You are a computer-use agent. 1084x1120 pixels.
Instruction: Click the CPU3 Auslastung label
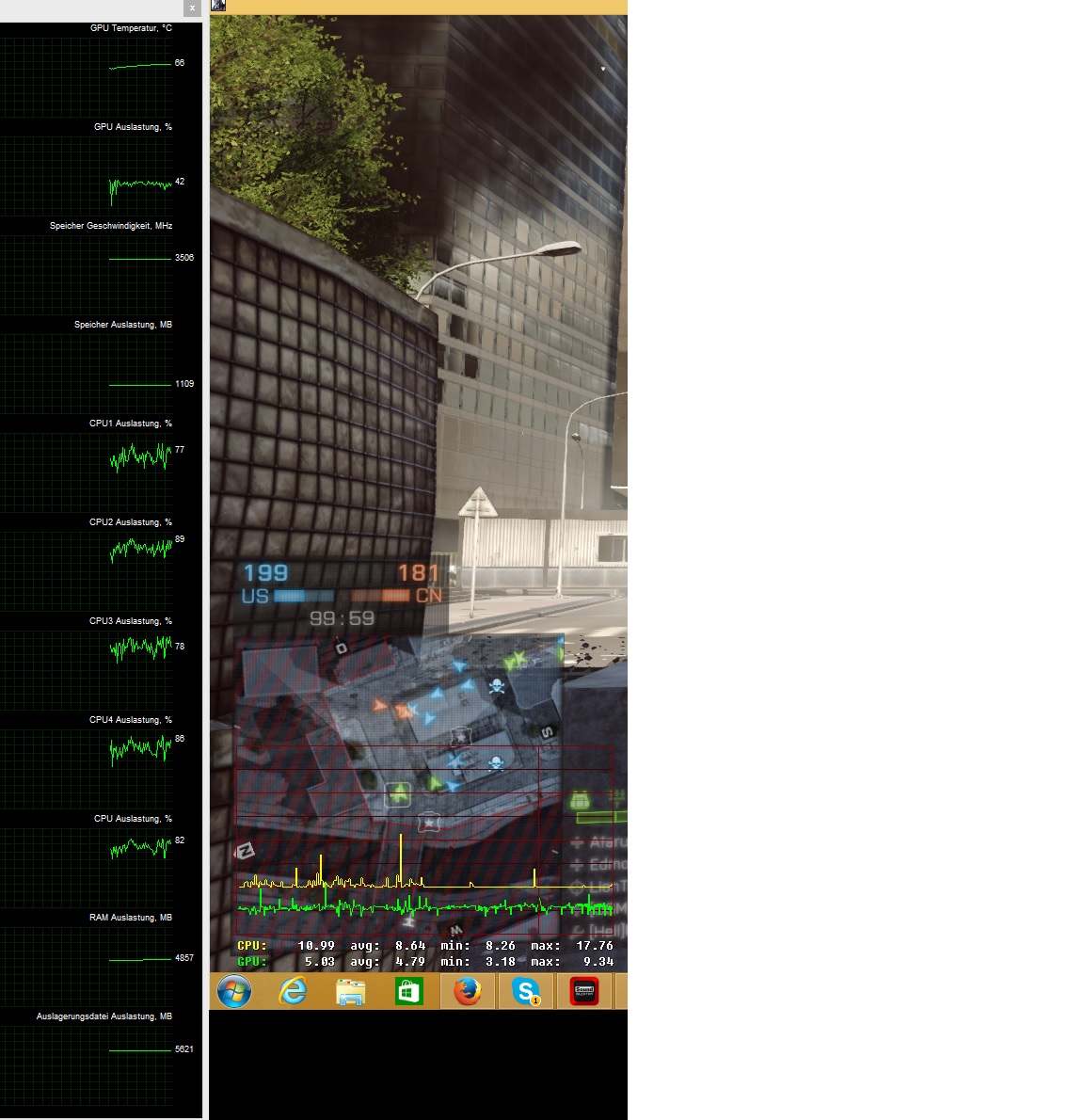[x=131, y=621]
